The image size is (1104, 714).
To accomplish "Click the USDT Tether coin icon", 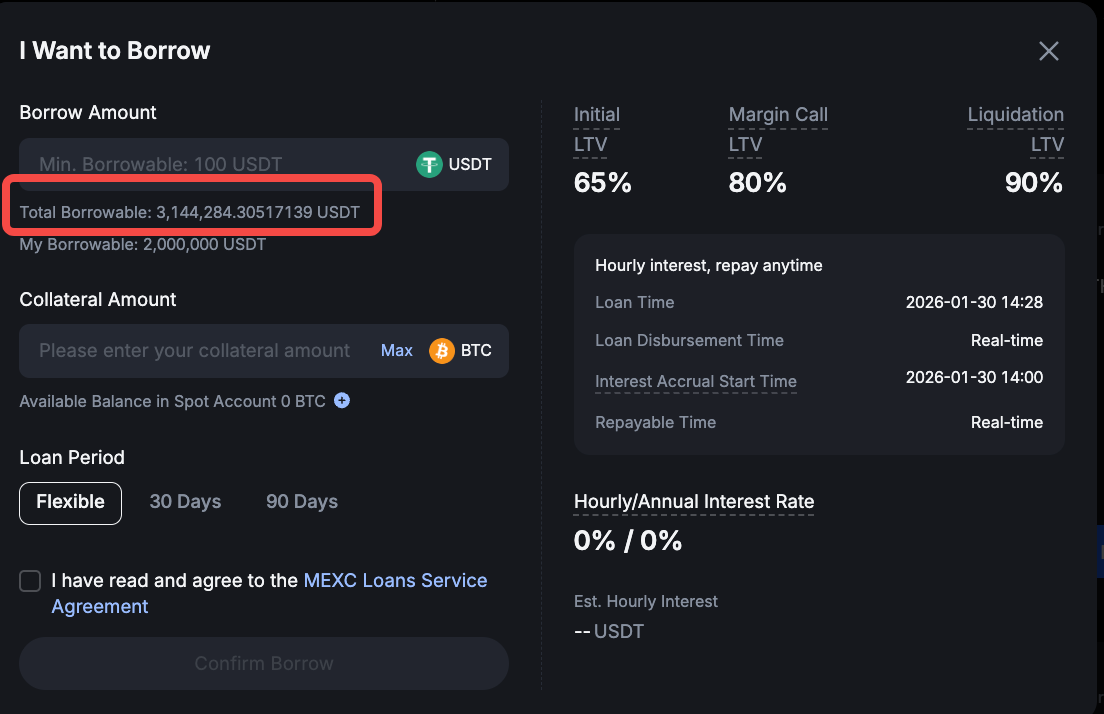I will pos(429,164).
